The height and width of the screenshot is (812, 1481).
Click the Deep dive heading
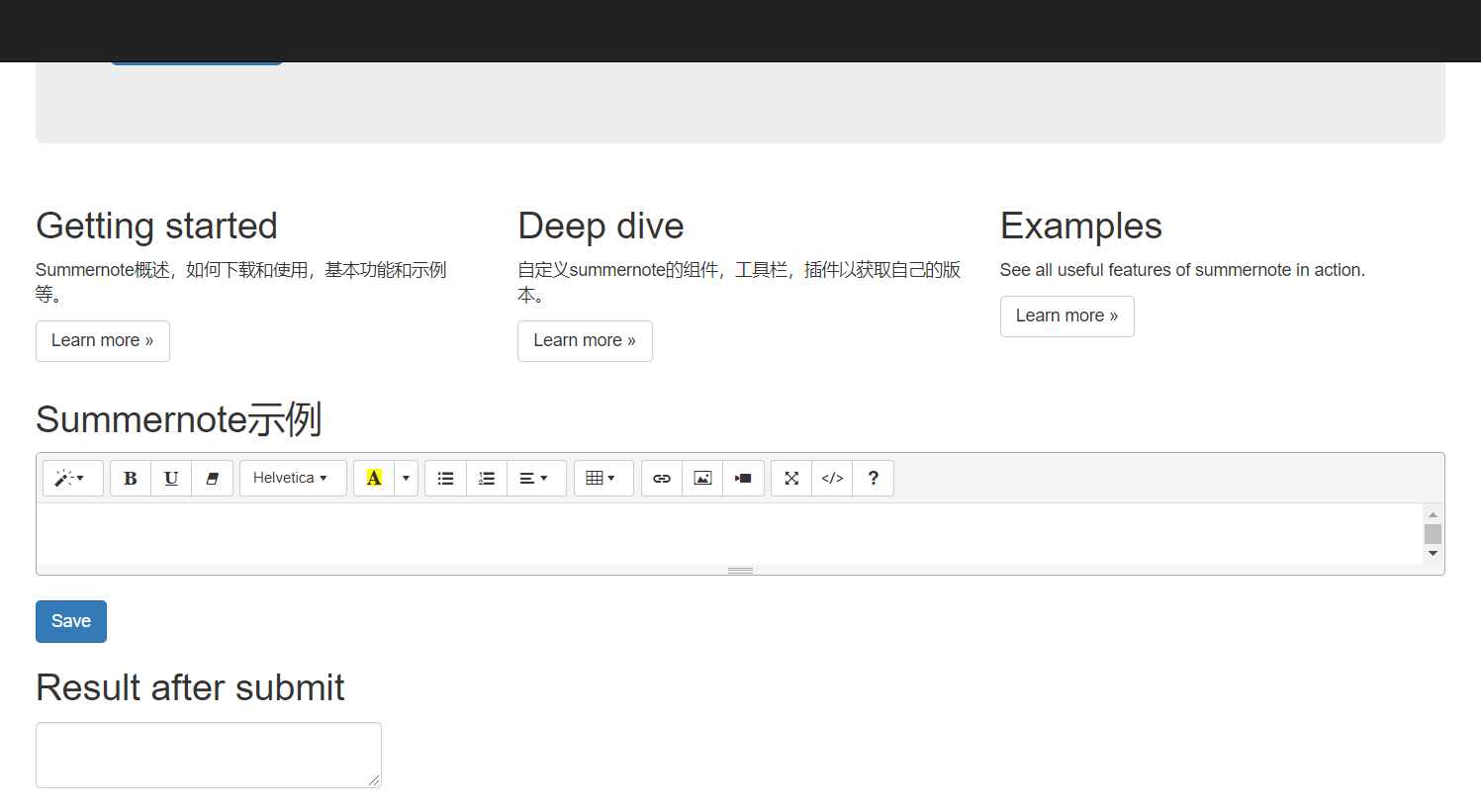(x=601, y=226)
